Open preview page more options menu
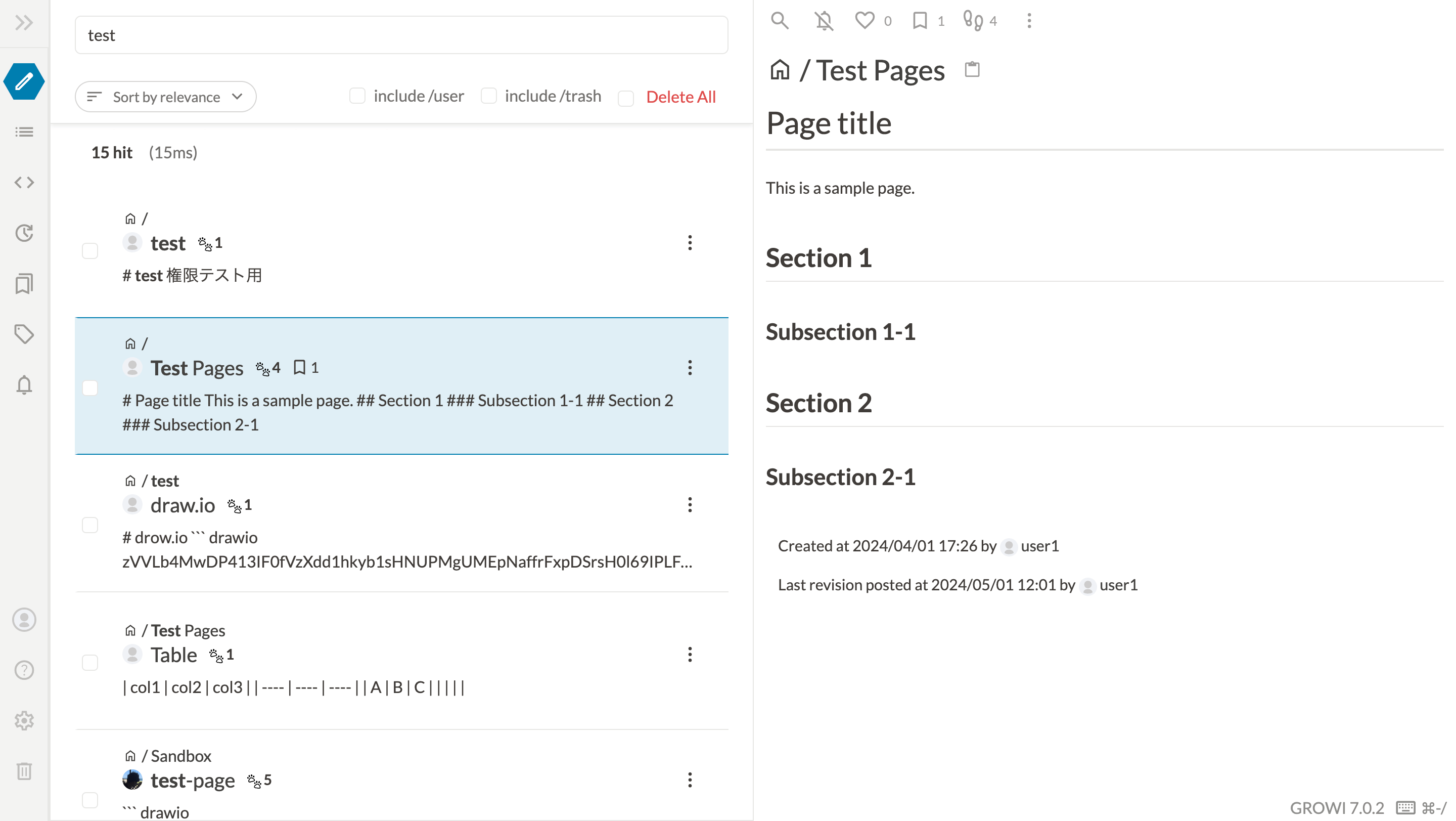The height and width of the screenshot is (821, 1456). [x=1029, y=20]
